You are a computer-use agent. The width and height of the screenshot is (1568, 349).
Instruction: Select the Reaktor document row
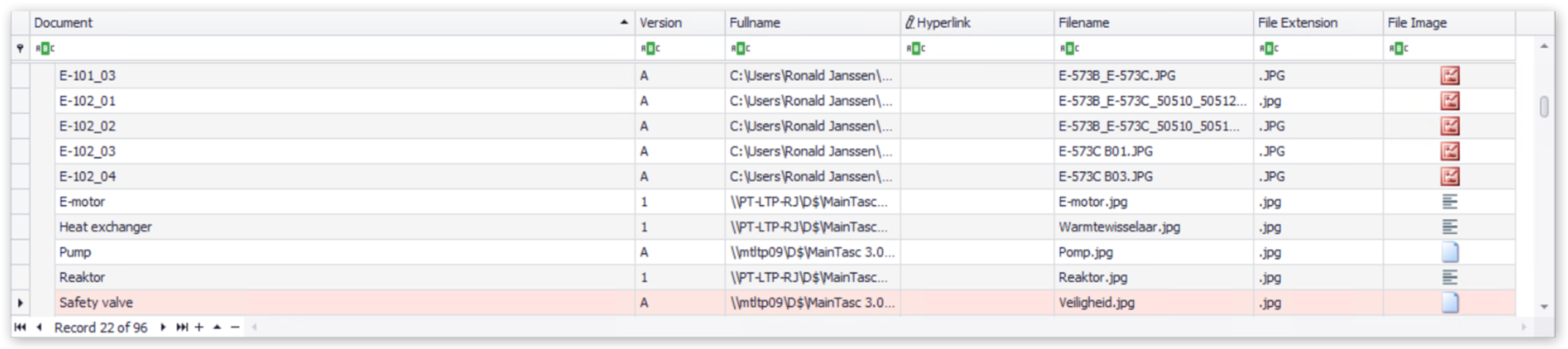point(82,277)
